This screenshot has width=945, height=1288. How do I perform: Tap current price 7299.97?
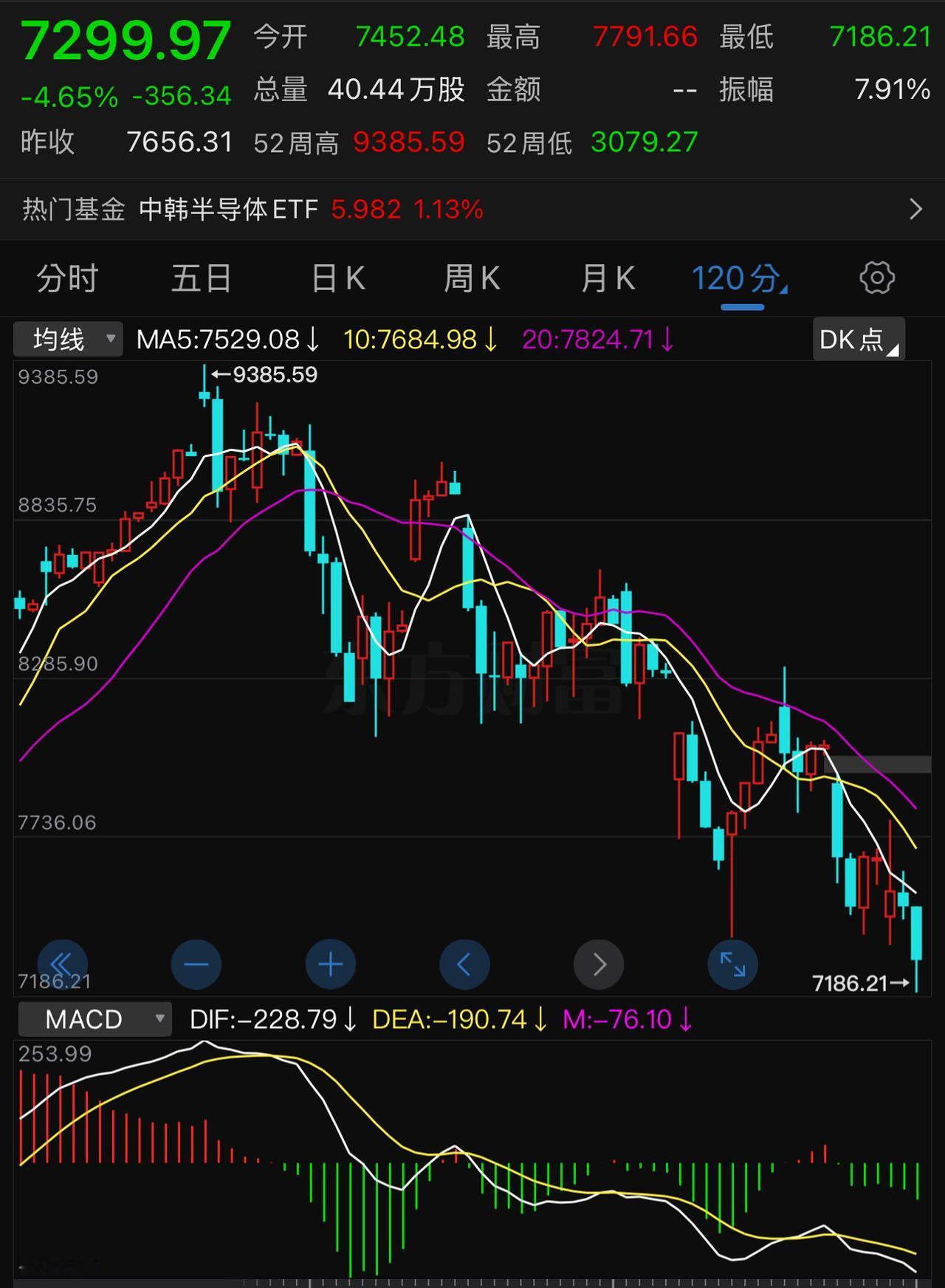tap(126, 40)
